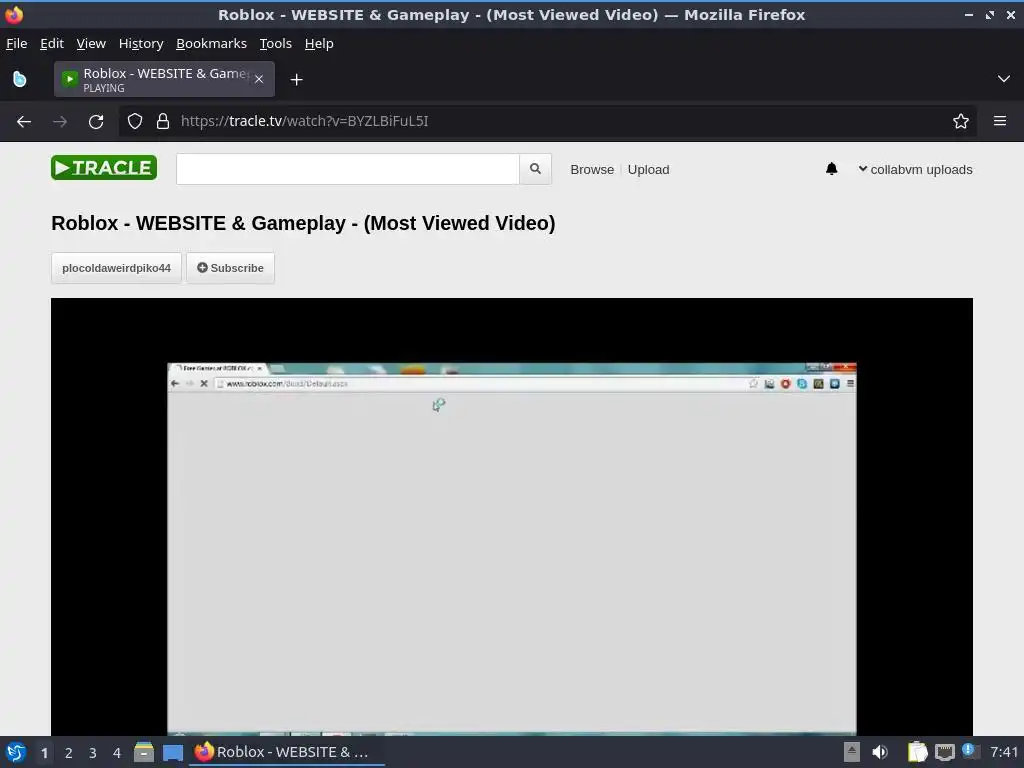This screenshot has height=768, width=1024.
Task: Open the desktop start menu
Action: (x=16, y=752)
